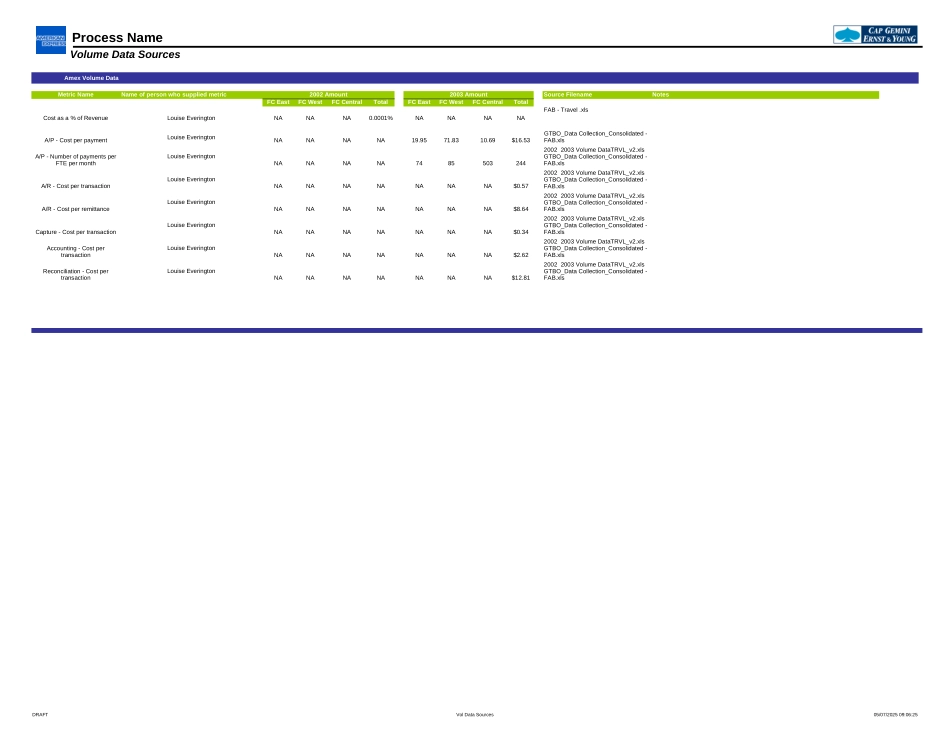The width and height of the screenshot is (950, 735).
Task: Click the '244' total value
Action: pos(521,163)
